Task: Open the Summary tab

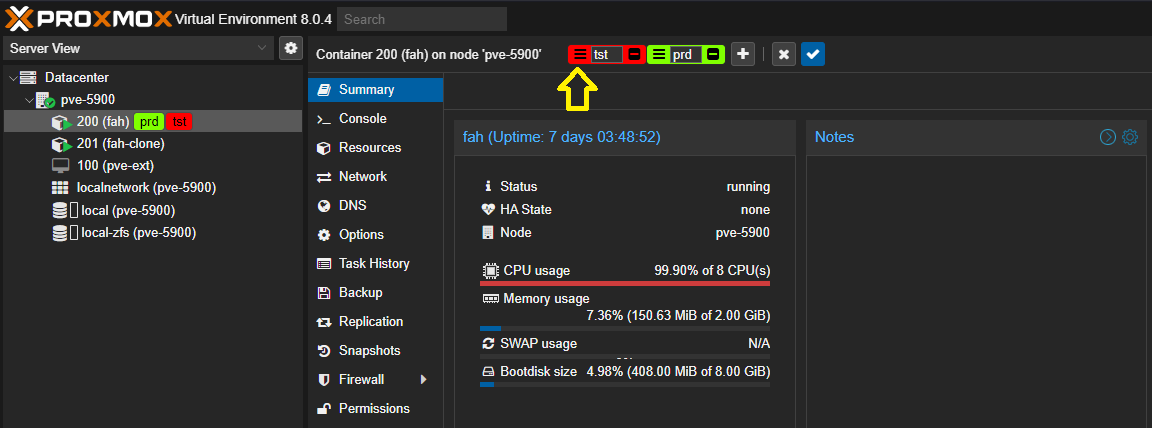Action: tap(375, 90)
